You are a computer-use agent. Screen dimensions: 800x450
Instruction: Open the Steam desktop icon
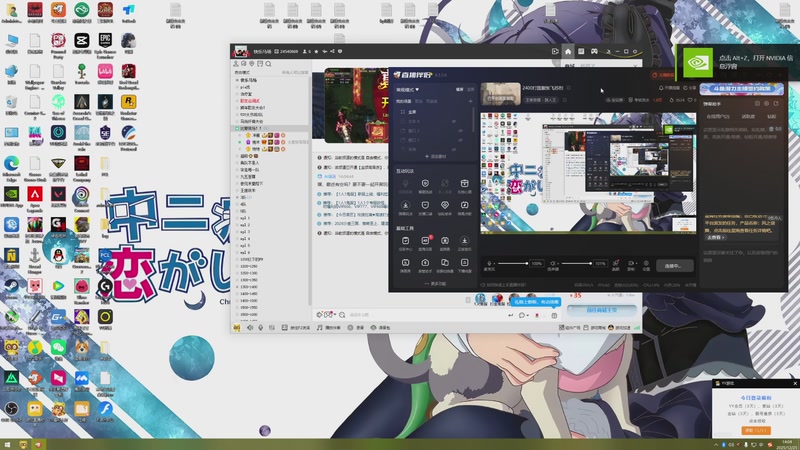pyautogui.click(x=11, y=289)
